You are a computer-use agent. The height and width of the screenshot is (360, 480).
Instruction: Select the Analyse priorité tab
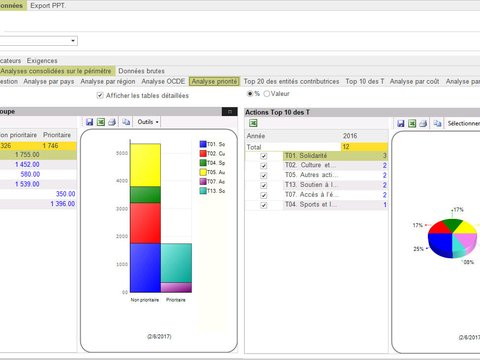coord(214,81)
